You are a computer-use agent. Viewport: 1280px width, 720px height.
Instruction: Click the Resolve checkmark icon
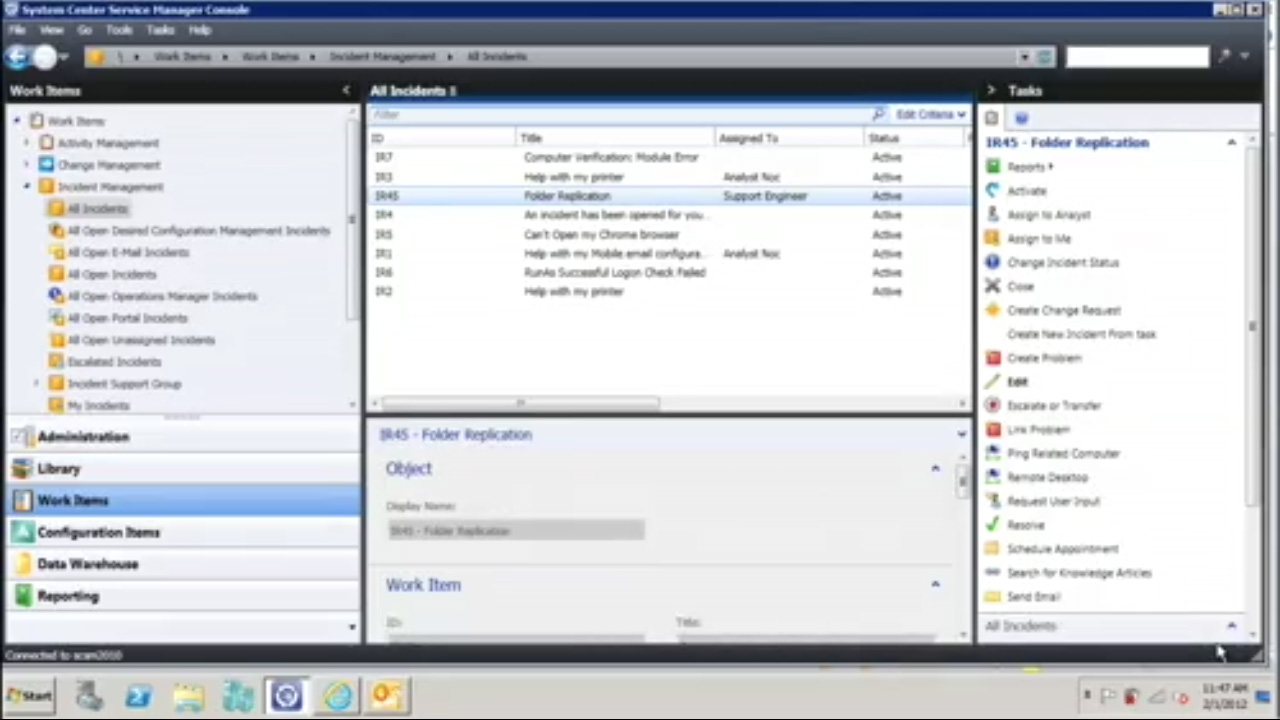(x=992, y=525)
